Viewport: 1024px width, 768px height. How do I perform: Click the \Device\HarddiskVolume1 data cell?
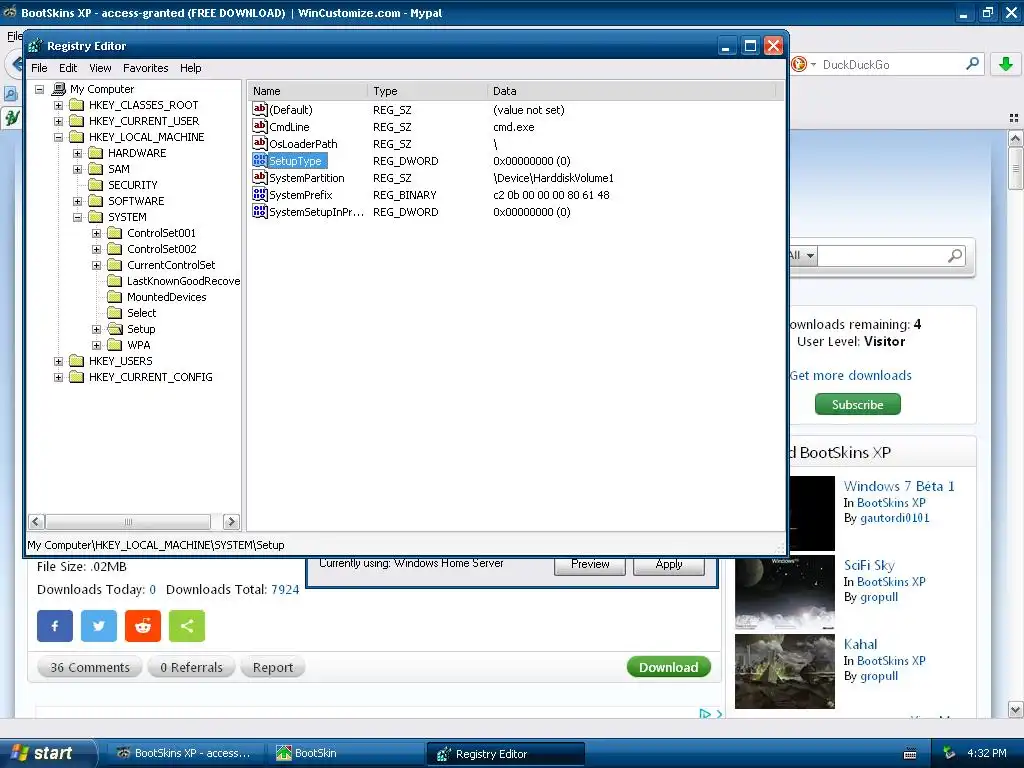[x=553, y=178]
